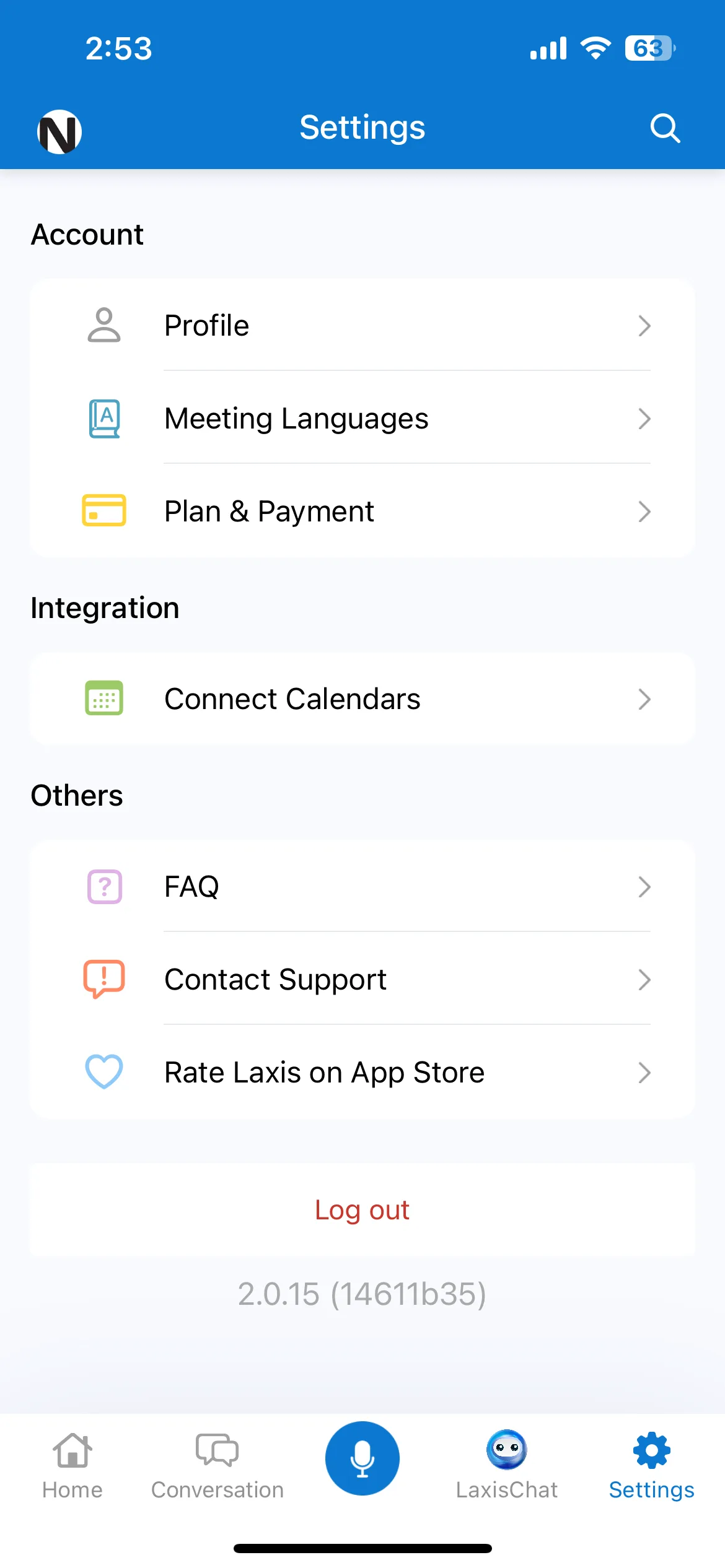Open Meeting Languages via its chevron
Image resolution: width=725 pixels, height=1568 pixels.
pos(644,419)
